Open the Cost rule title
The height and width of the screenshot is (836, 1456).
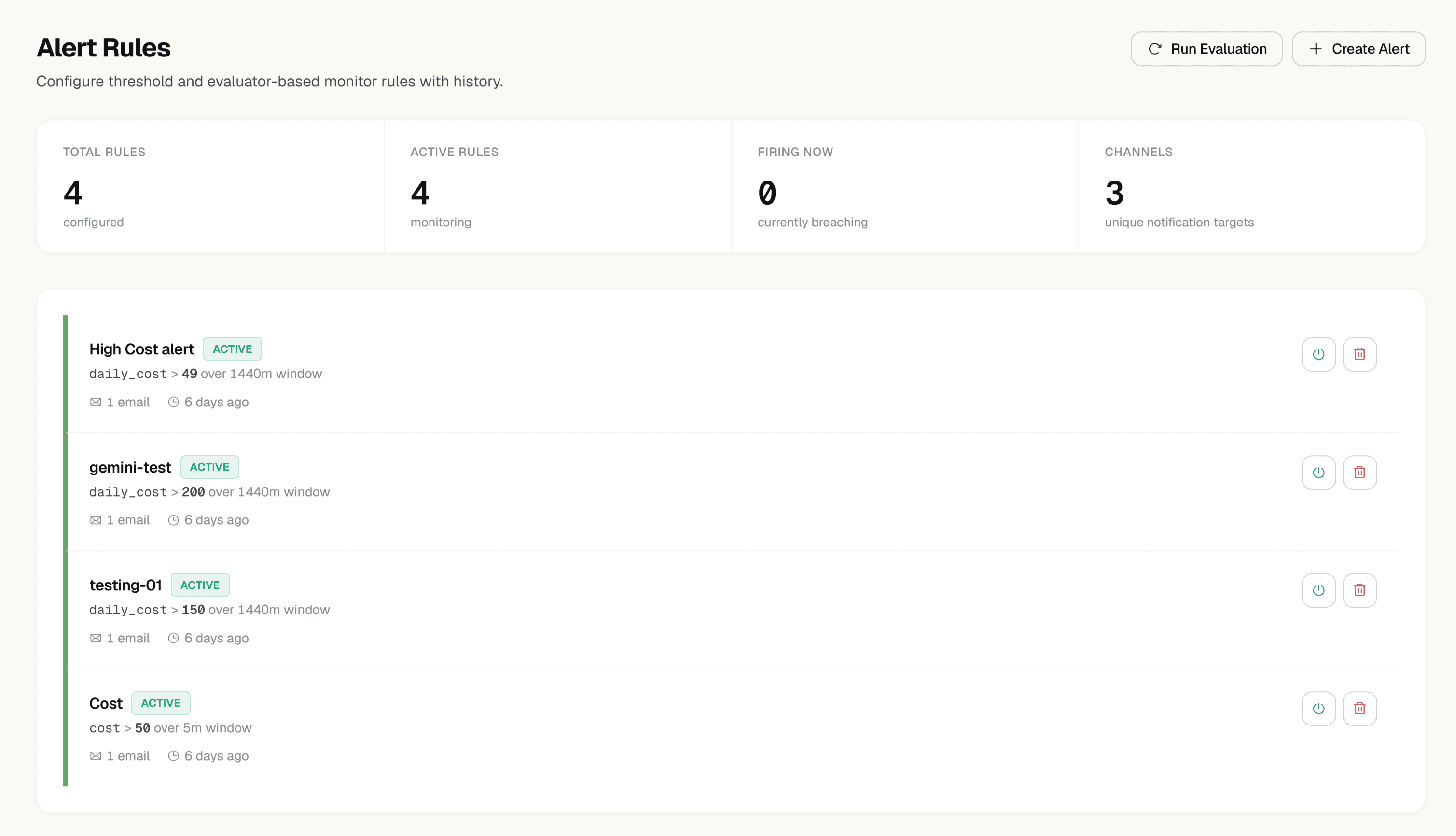[106, 703]
